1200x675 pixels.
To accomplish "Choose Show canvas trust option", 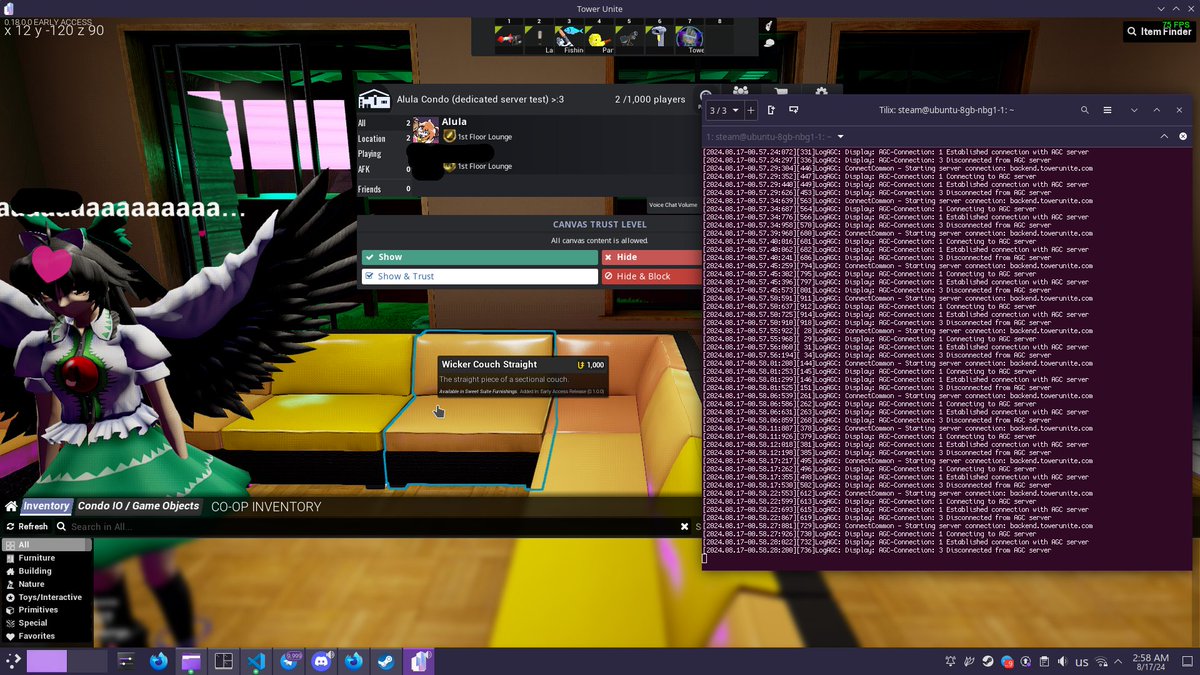I will click(480, 257).
